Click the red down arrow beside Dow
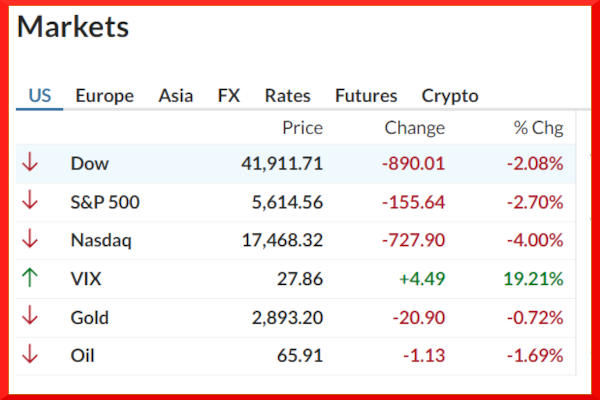The width and height of the screenshot is (600, 400). [30, 163]
